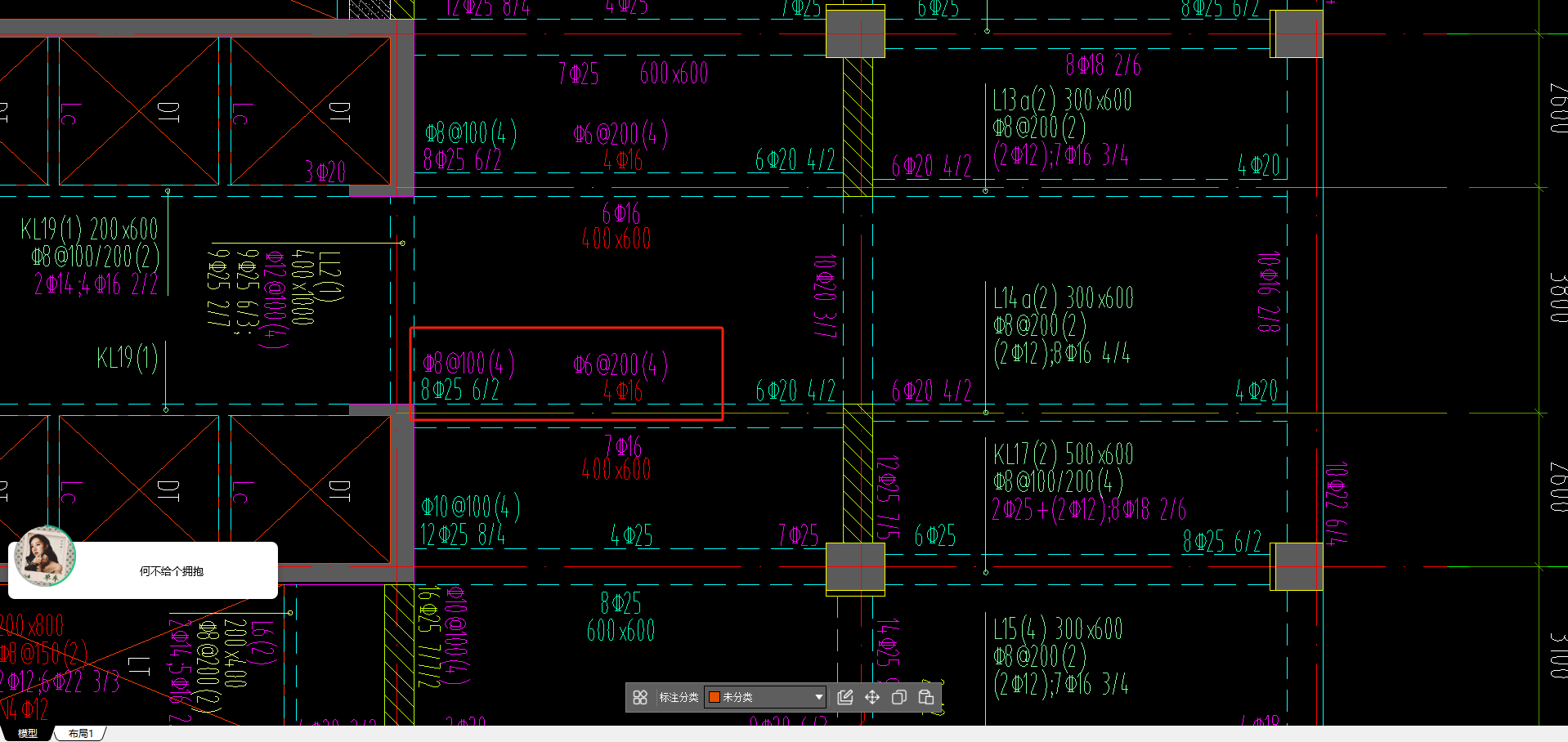
Task: Click the copy annotation icon
Action: [899, 697]
